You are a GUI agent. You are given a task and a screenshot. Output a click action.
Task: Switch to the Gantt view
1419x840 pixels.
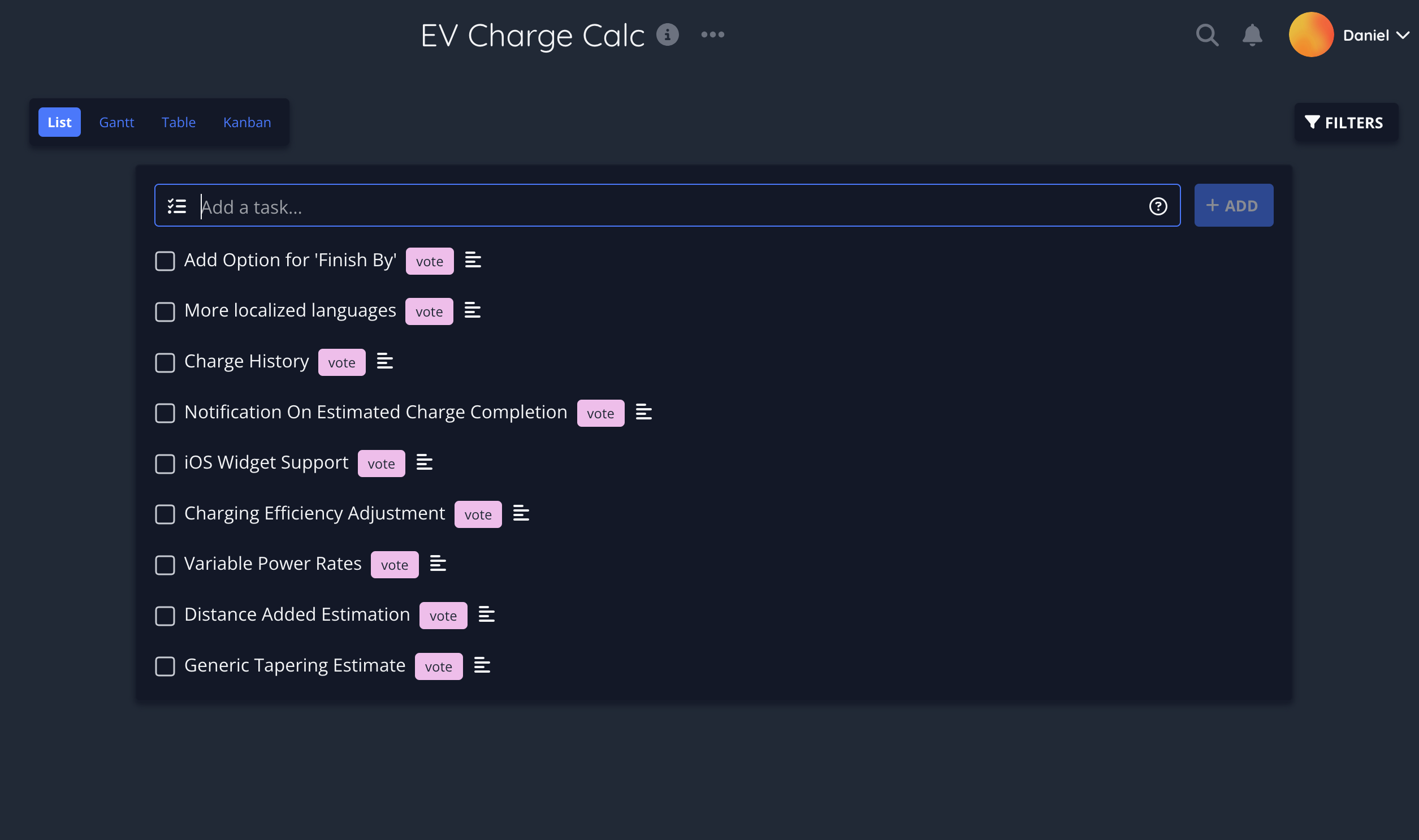tap(116, 122)
